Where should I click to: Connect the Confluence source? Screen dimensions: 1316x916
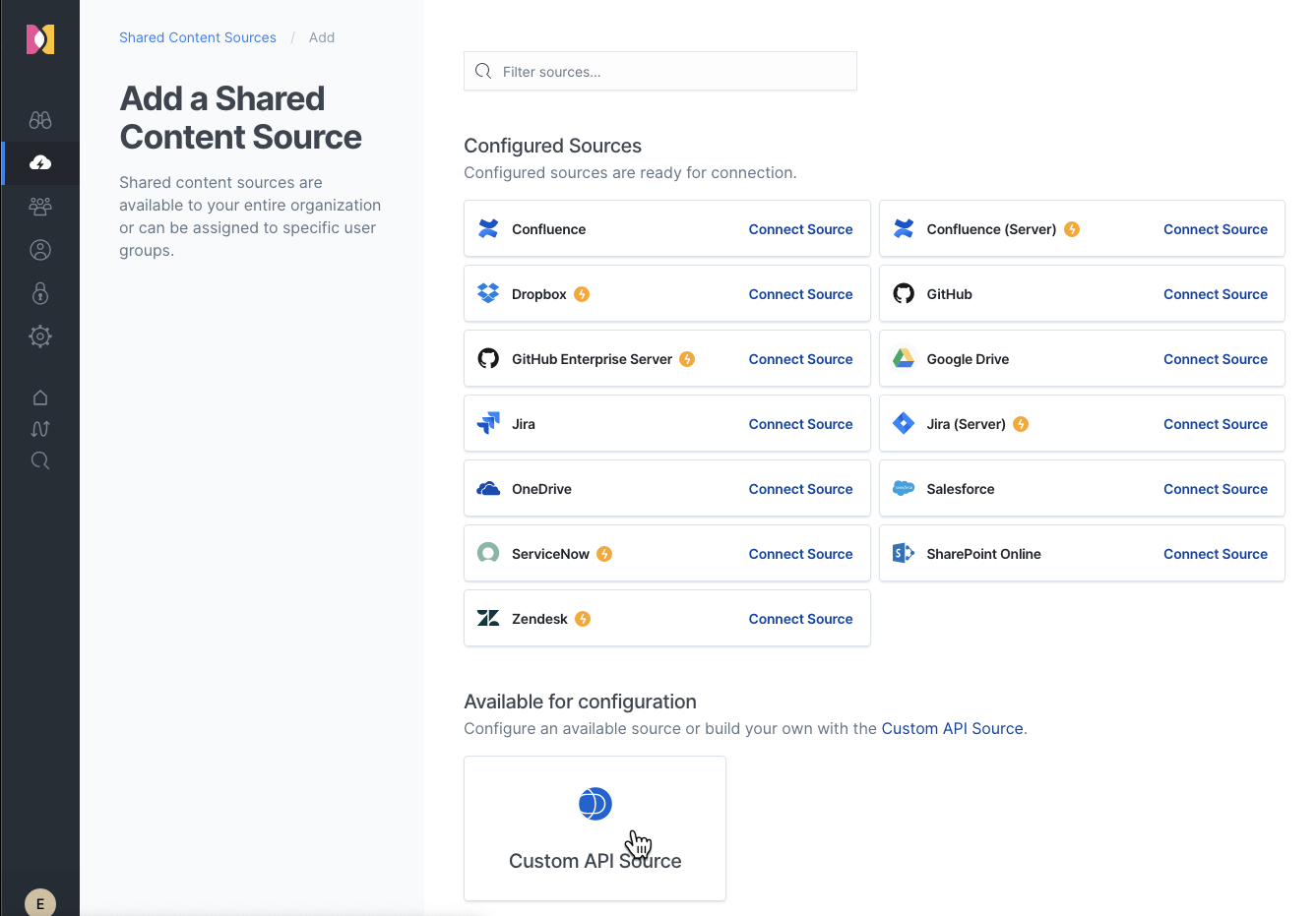coord(800,229)
